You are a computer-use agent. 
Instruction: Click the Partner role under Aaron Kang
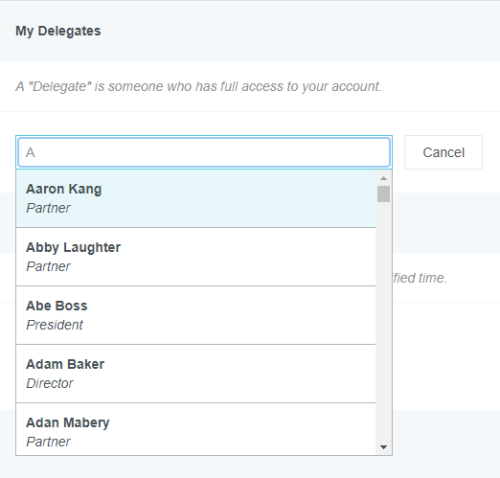48,208
